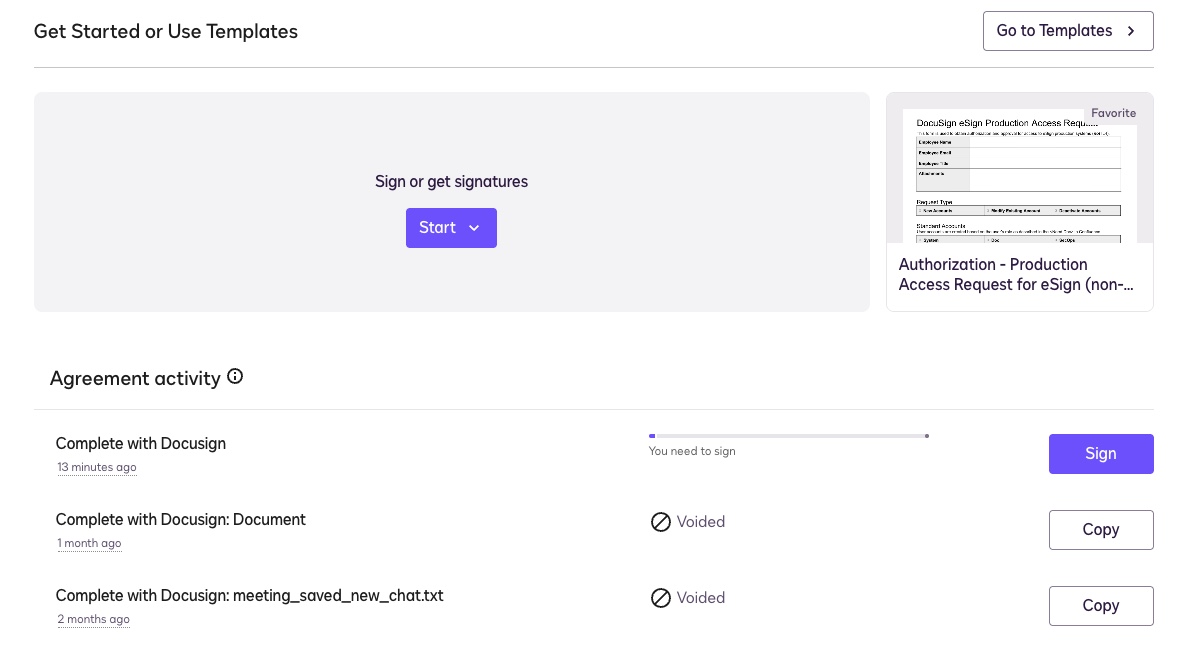Click the Voided icon for Docusign: Document

[x=660, y=522]
